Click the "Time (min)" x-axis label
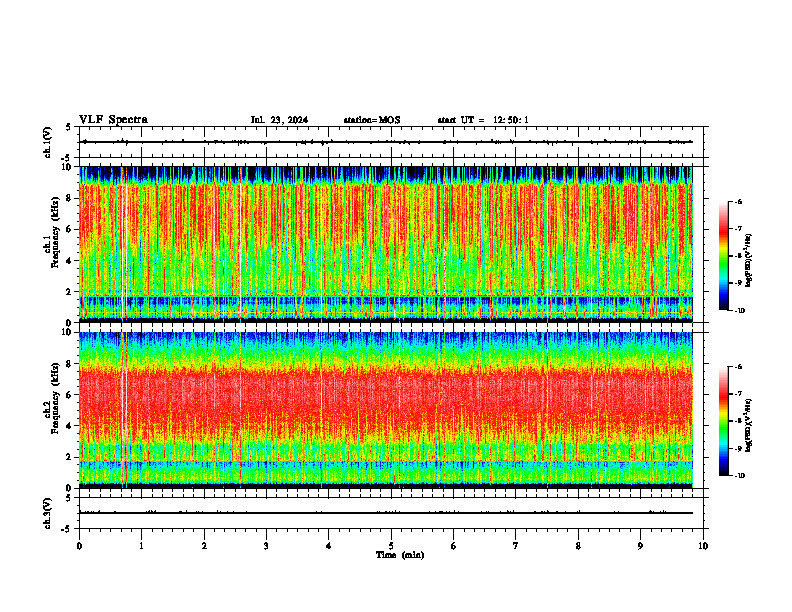Viewport: 792px width, 612px height. tap(400, 555)
